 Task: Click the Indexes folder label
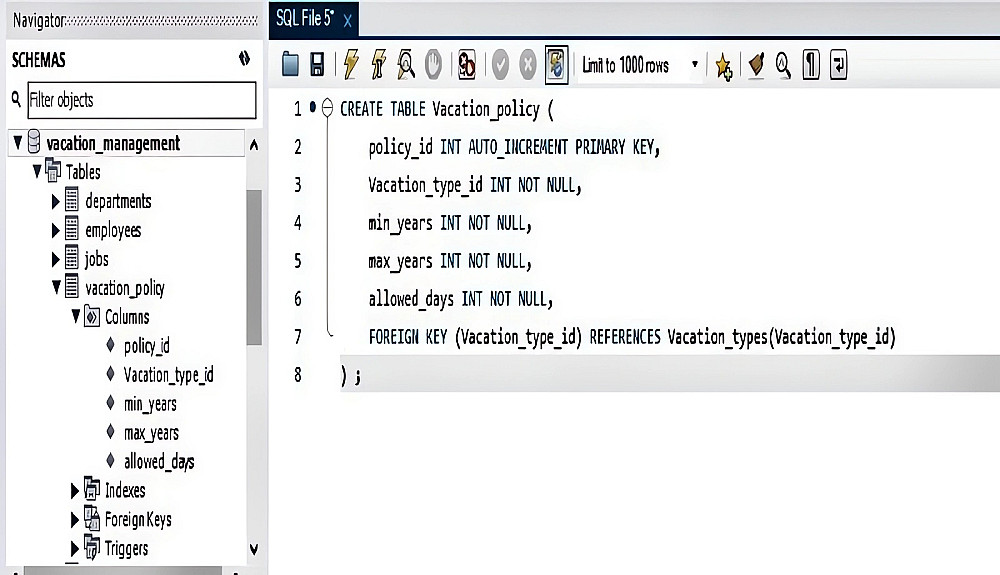coord(125,490)
